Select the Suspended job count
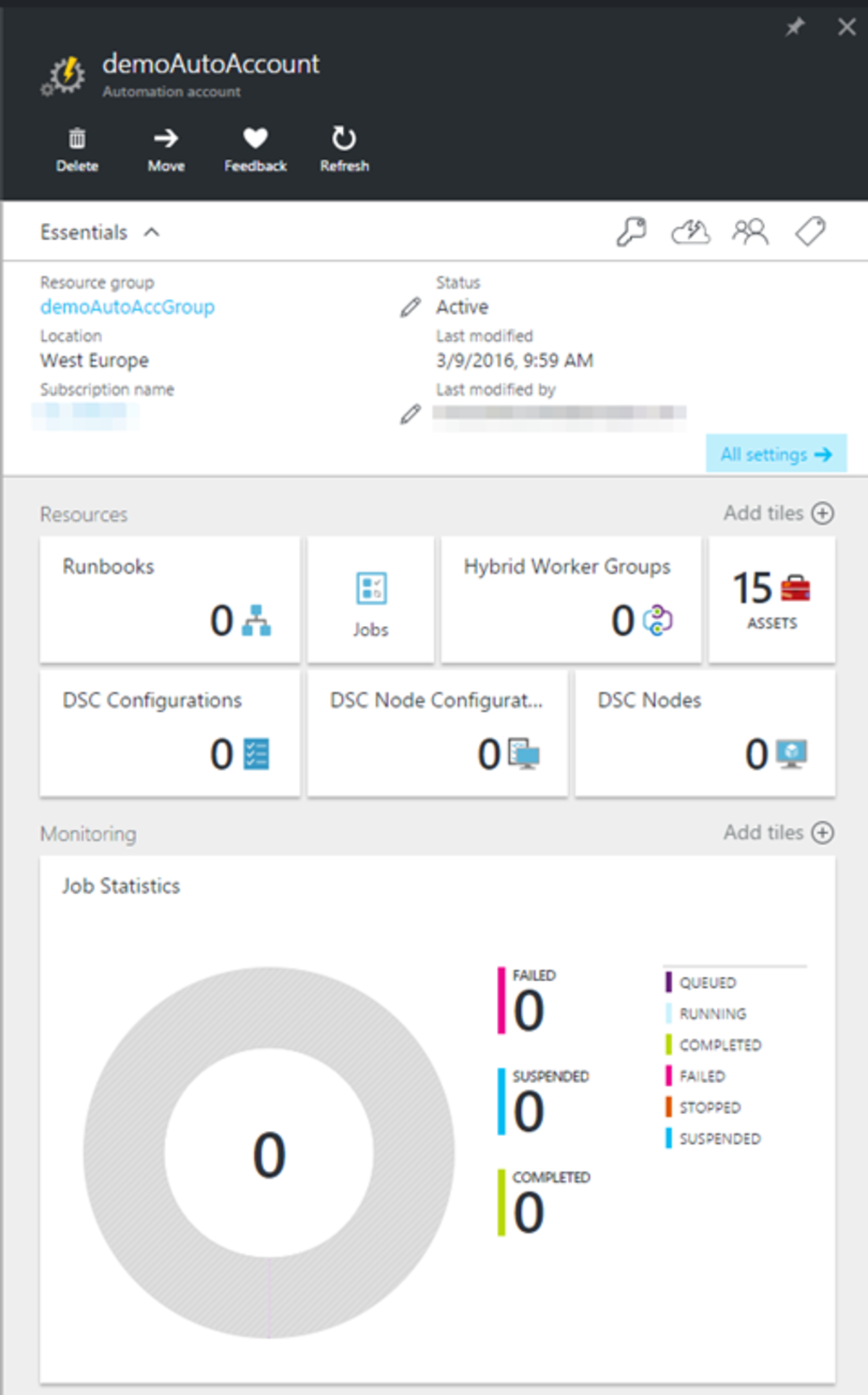 point(529,1112)
